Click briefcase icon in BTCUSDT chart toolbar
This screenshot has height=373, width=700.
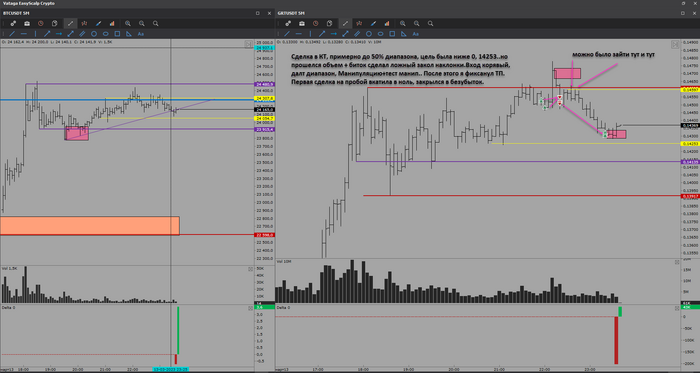pos(27,23)
